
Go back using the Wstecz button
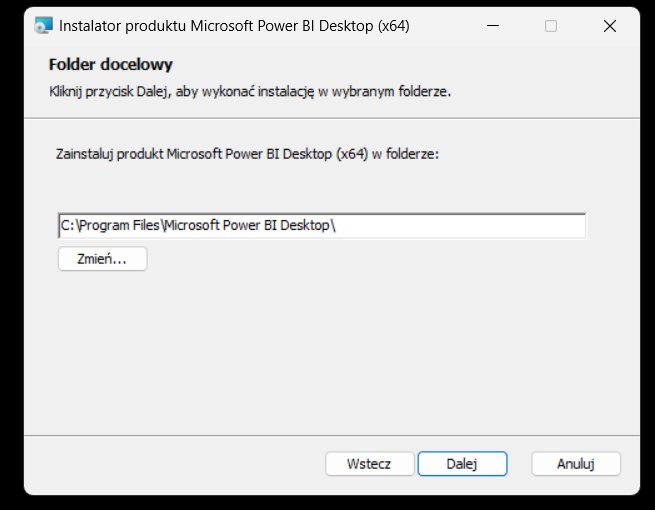(367, 464)
